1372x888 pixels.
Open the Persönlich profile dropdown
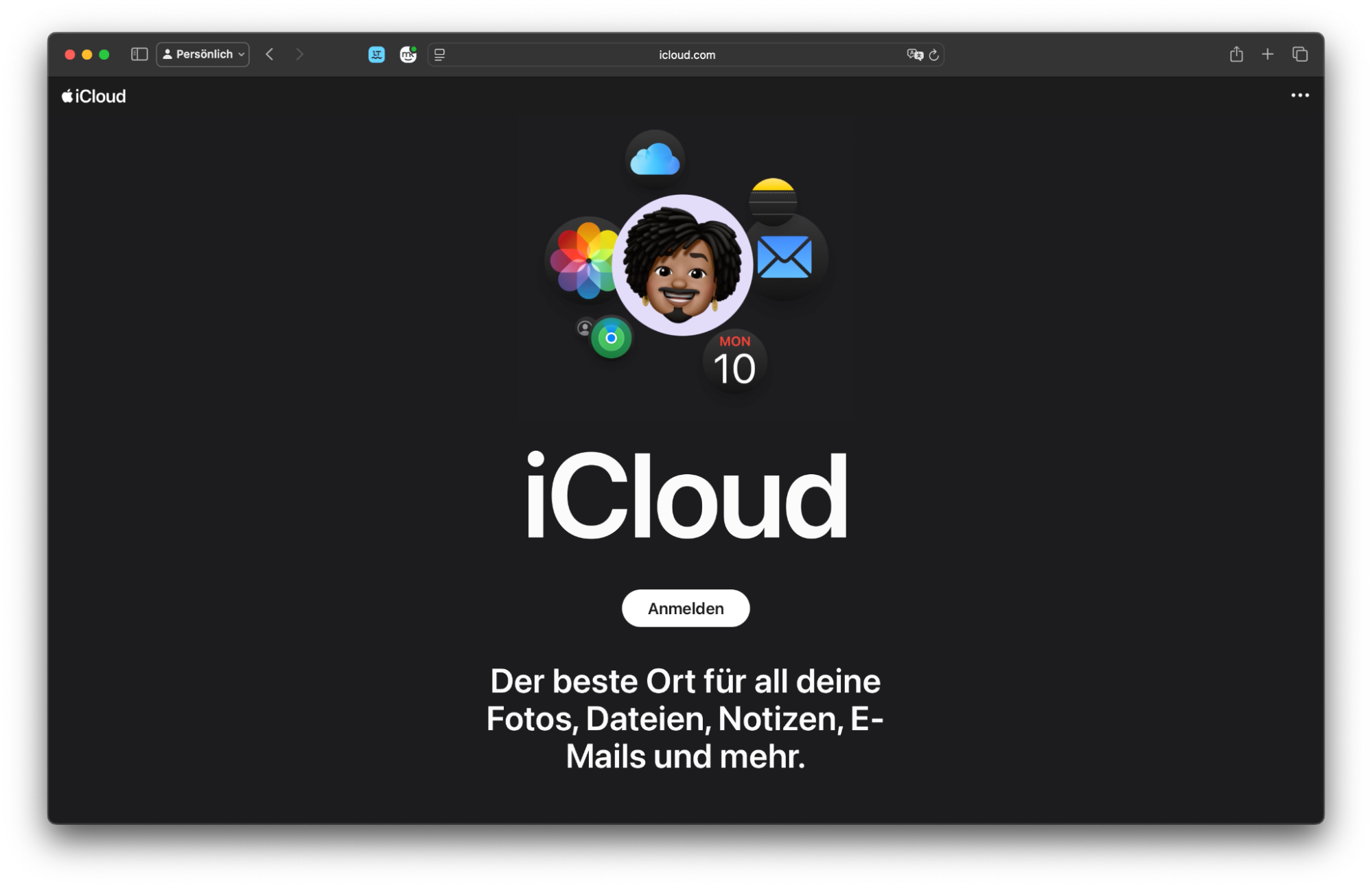click(202, 54)
